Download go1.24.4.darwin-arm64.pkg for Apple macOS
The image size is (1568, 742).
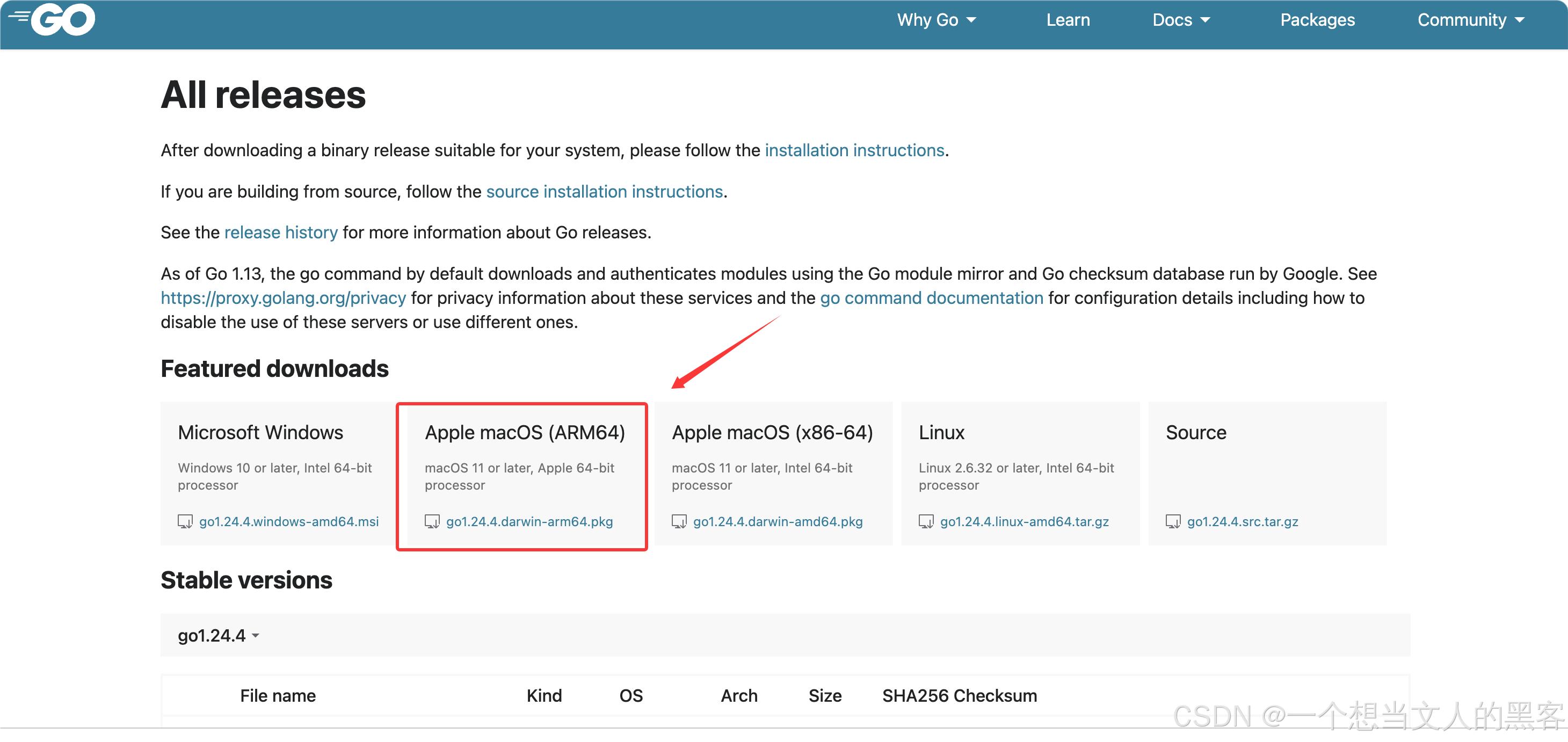529,522
